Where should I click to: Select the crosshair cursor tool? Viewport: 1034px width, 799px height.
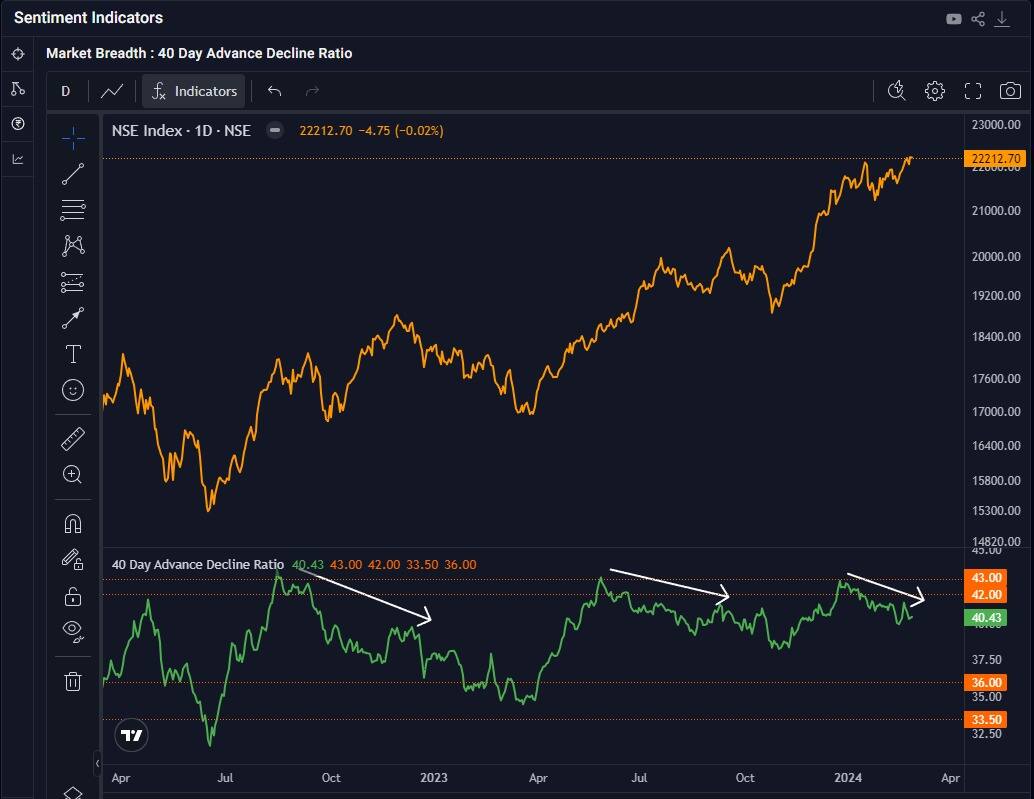(x=73, y=138)
